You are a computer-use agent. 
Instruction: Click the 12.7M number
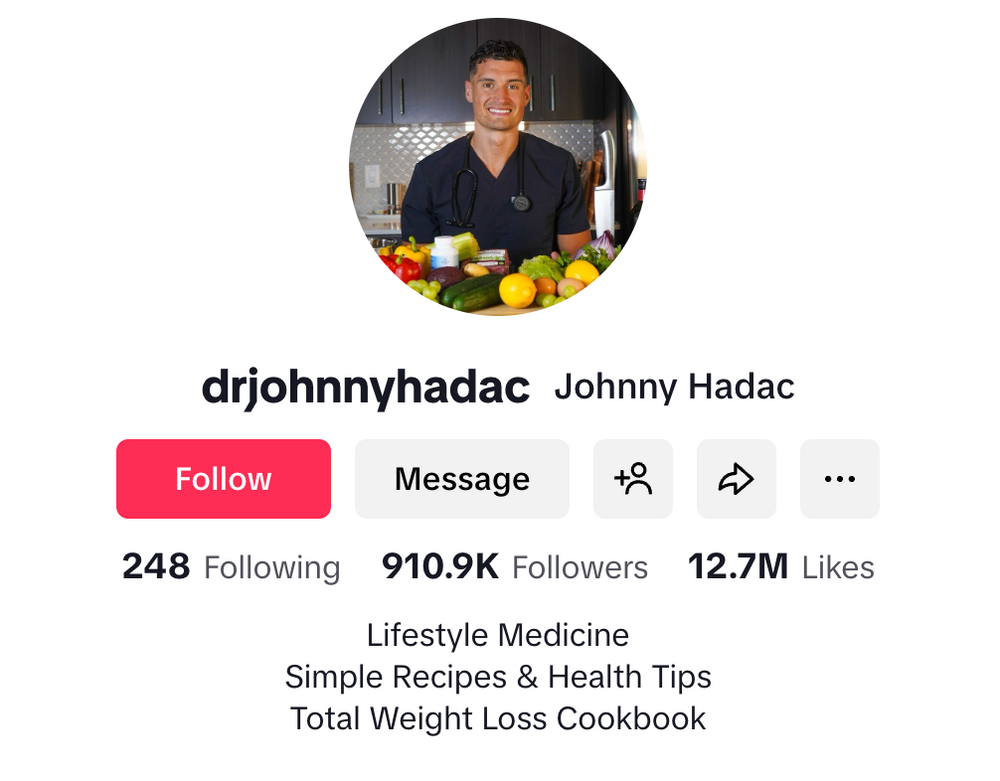(739, 567)
